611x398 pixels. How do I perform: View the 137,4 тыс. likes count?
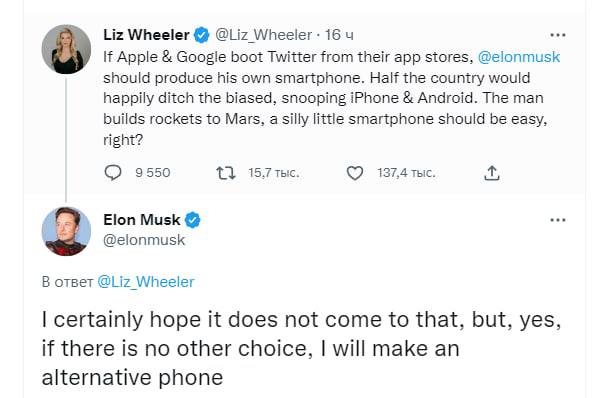tap(406, 173)
